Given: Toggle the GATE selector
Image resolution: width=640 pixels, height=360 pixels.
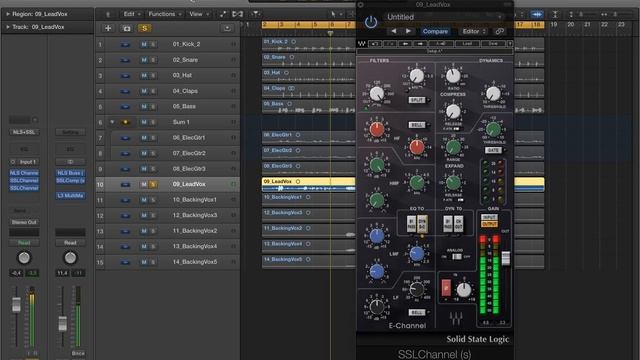Looking at the screenshot, I should pyautogui.click(x=493, y=150).
